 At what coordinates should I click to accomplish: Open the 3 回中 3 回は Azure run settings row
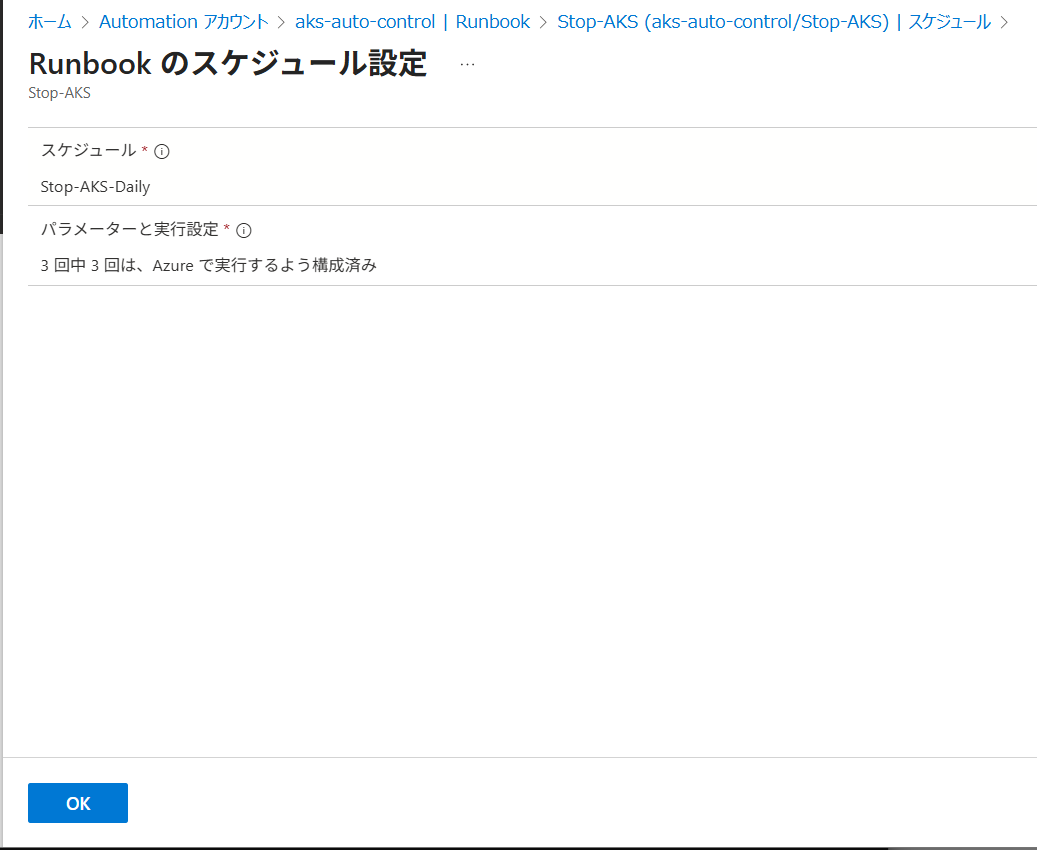532,246
